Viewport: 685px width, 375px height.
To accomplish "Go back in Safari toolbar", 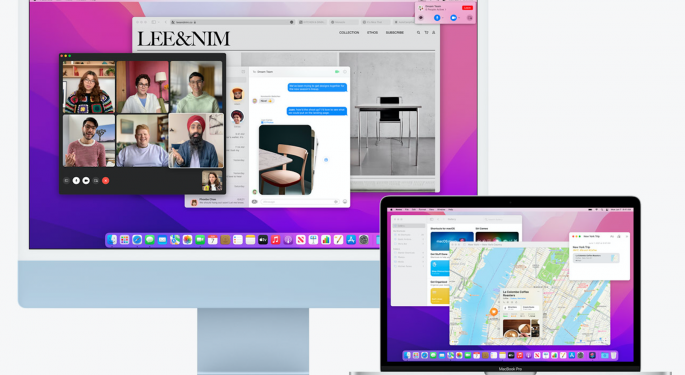I will click(x=166, y=22).
